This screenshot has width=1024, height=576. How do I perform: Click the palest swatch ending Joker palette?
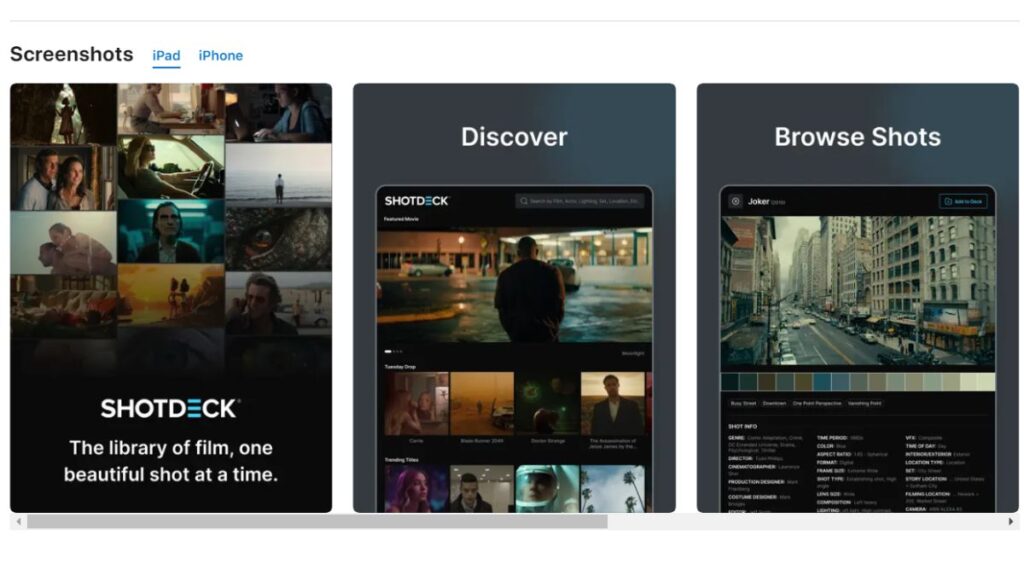pyautogui.click(x=986, y=382)
